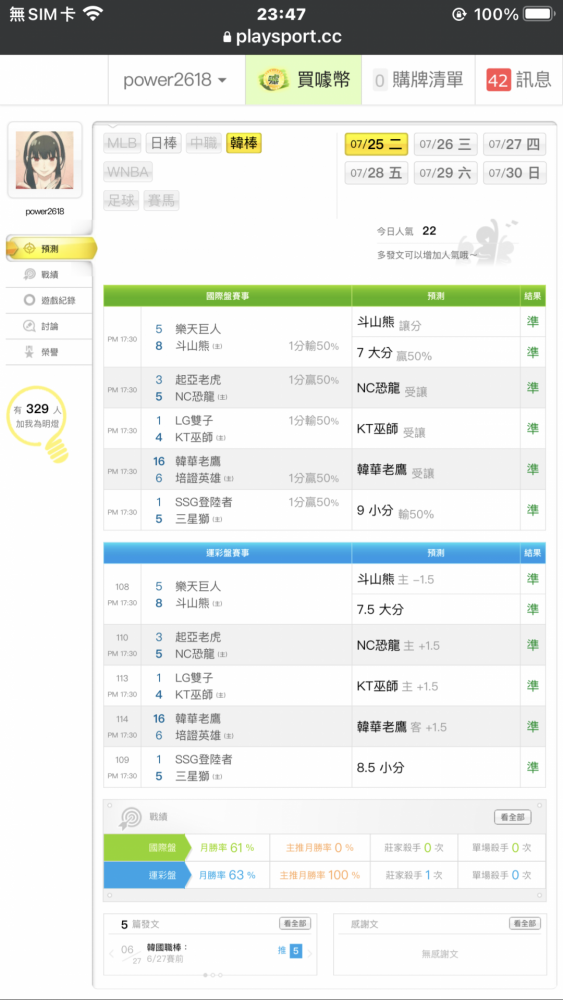Open 看全部 for 5 篇發文
Viewport: 563px width, 1000px height.
pos(295,923)
